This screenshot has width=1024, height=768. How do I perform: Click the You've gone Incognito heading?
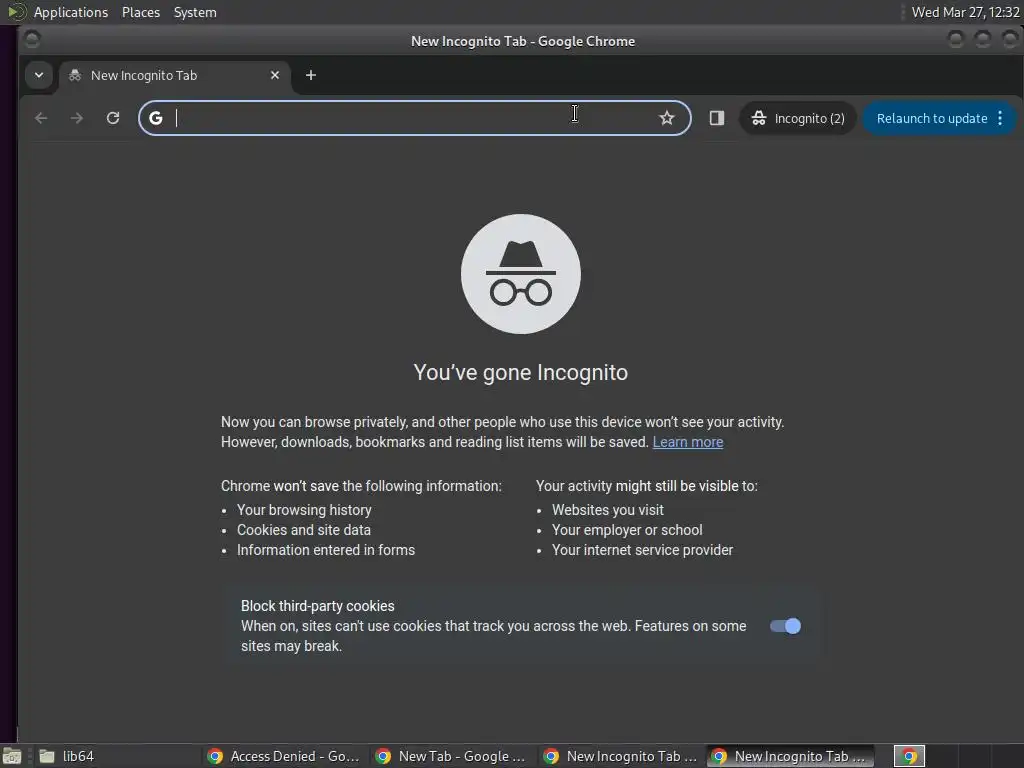(x=520, y=372)
